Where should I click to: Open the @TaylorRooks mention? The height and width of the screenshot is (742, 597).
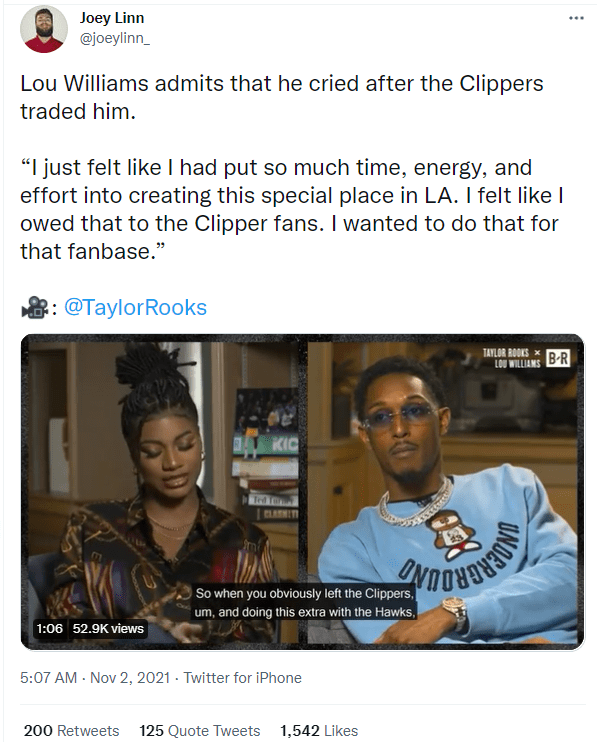click(135, 308)
